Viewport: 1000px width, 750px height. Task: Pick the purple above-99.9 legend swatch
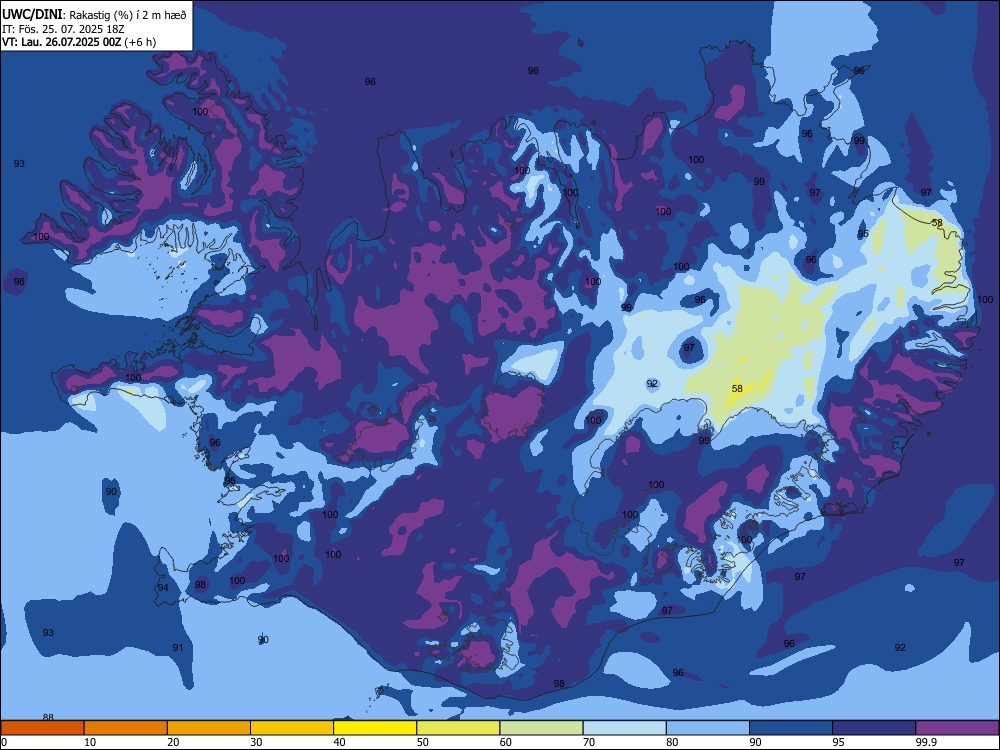click(957, 728)
